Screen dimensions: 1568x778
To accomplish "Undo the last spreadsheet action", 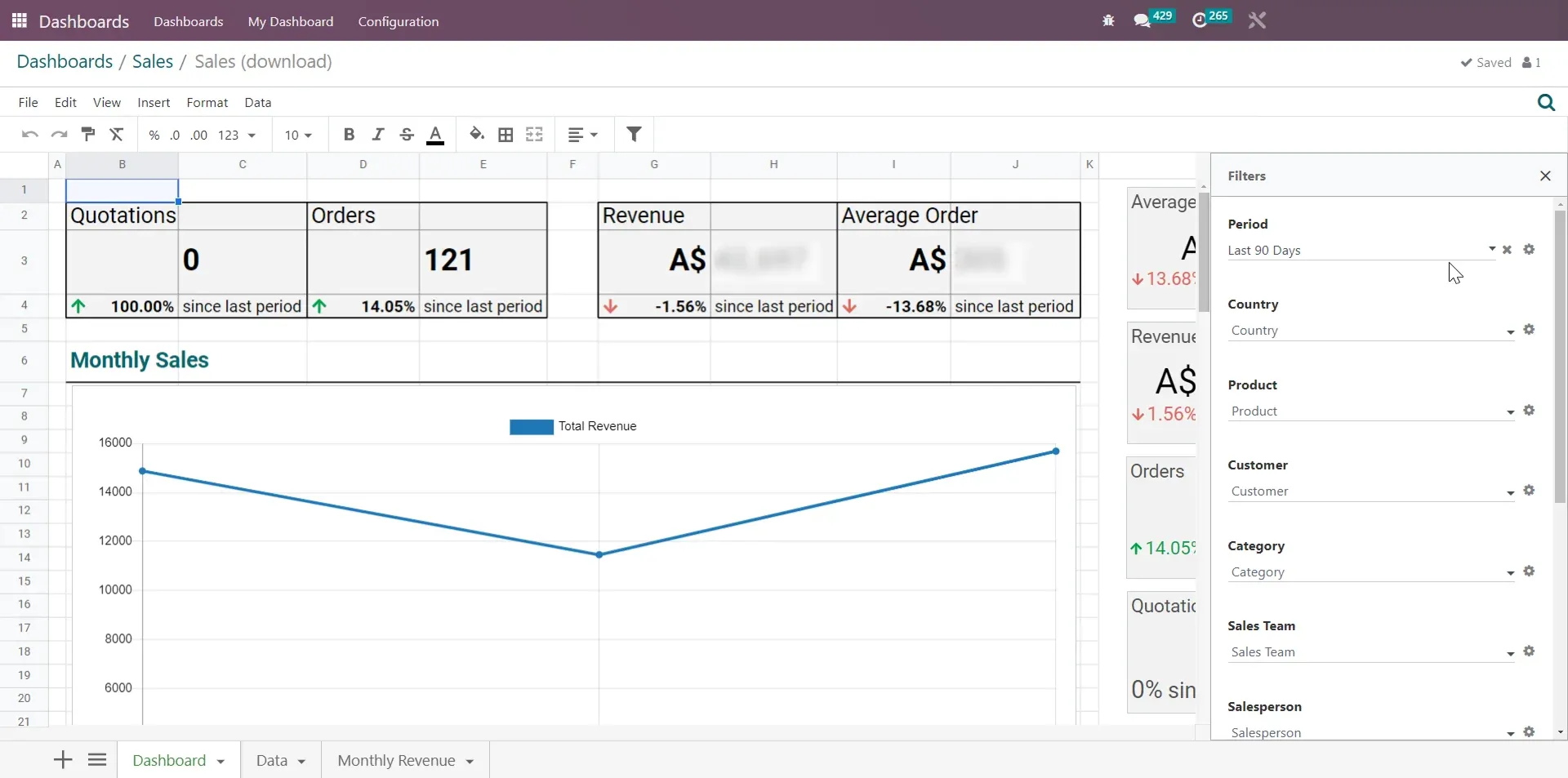I will (x=29, y=135).
